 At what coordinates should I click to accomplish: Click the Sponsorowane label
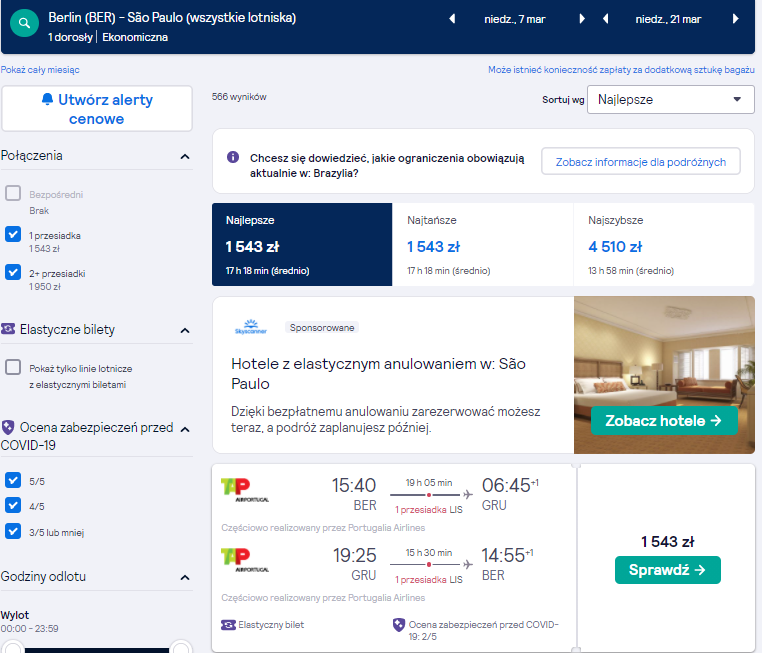pos(322,327)
